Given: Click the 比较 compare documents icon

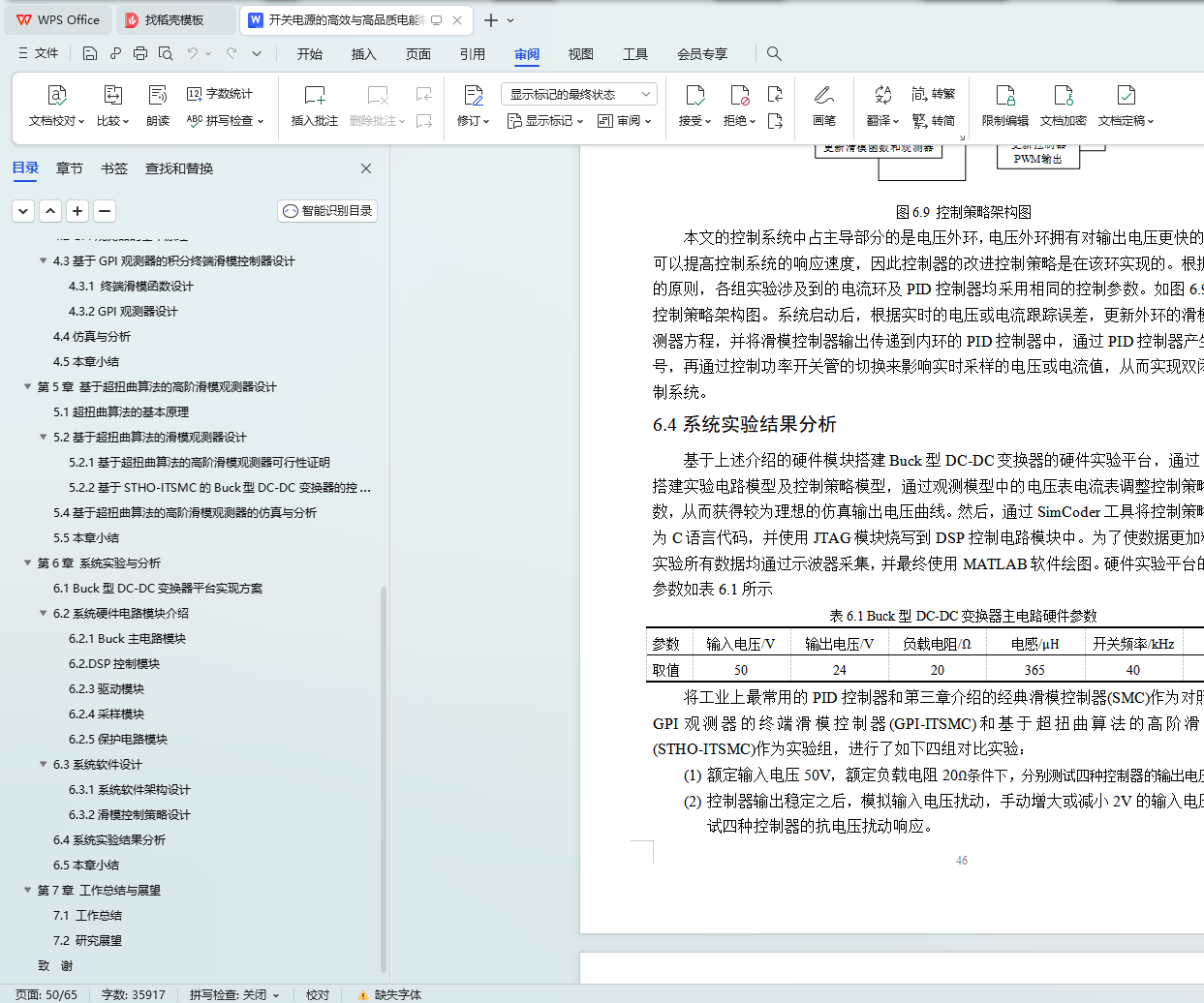Looking at the screenshot, I should click(112, 96).
